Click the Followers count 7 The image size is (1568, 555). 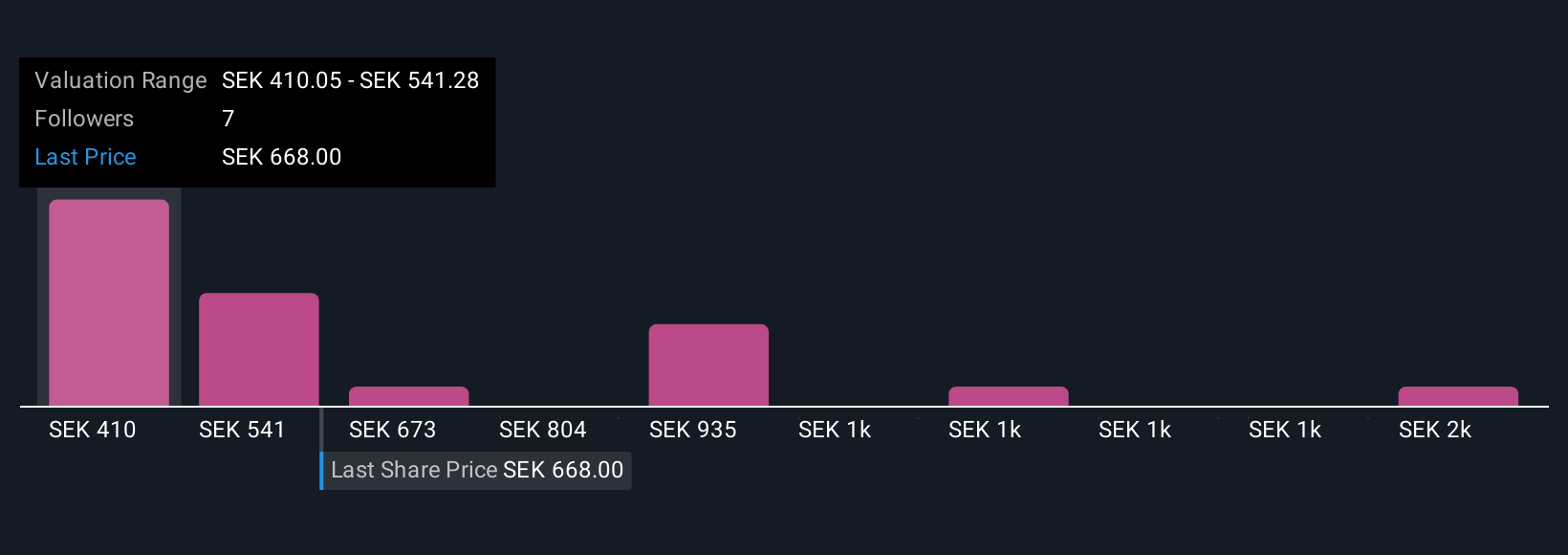[x=229, y=119]
